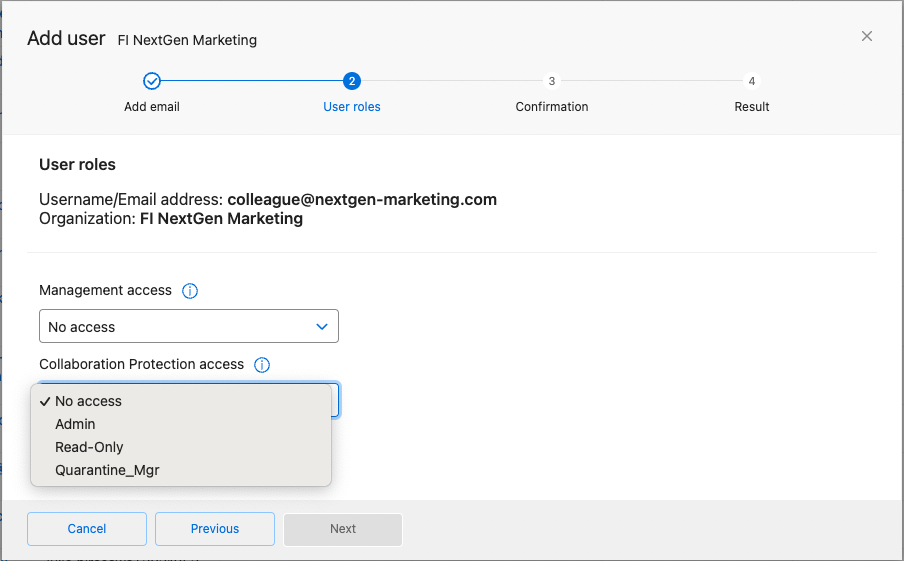
Task: Click the Collaboration Protection access label
Action: (x=142, y=364)
